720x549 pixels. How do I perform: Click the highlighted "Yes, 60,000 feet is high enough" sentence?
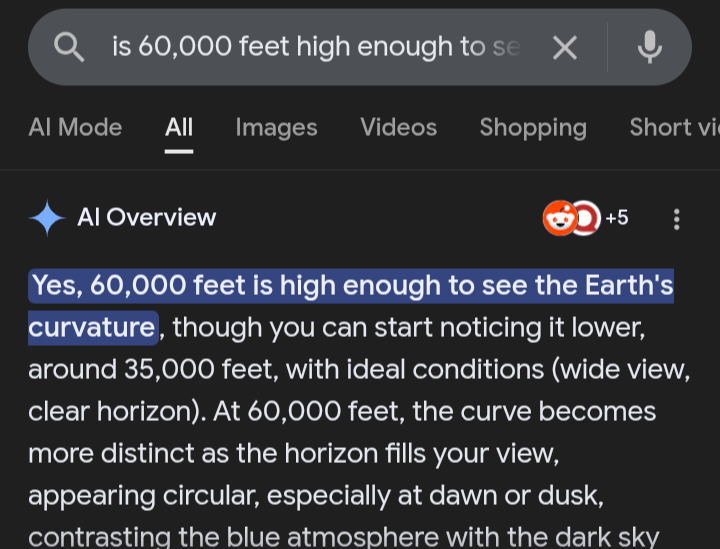pos(351,306)
